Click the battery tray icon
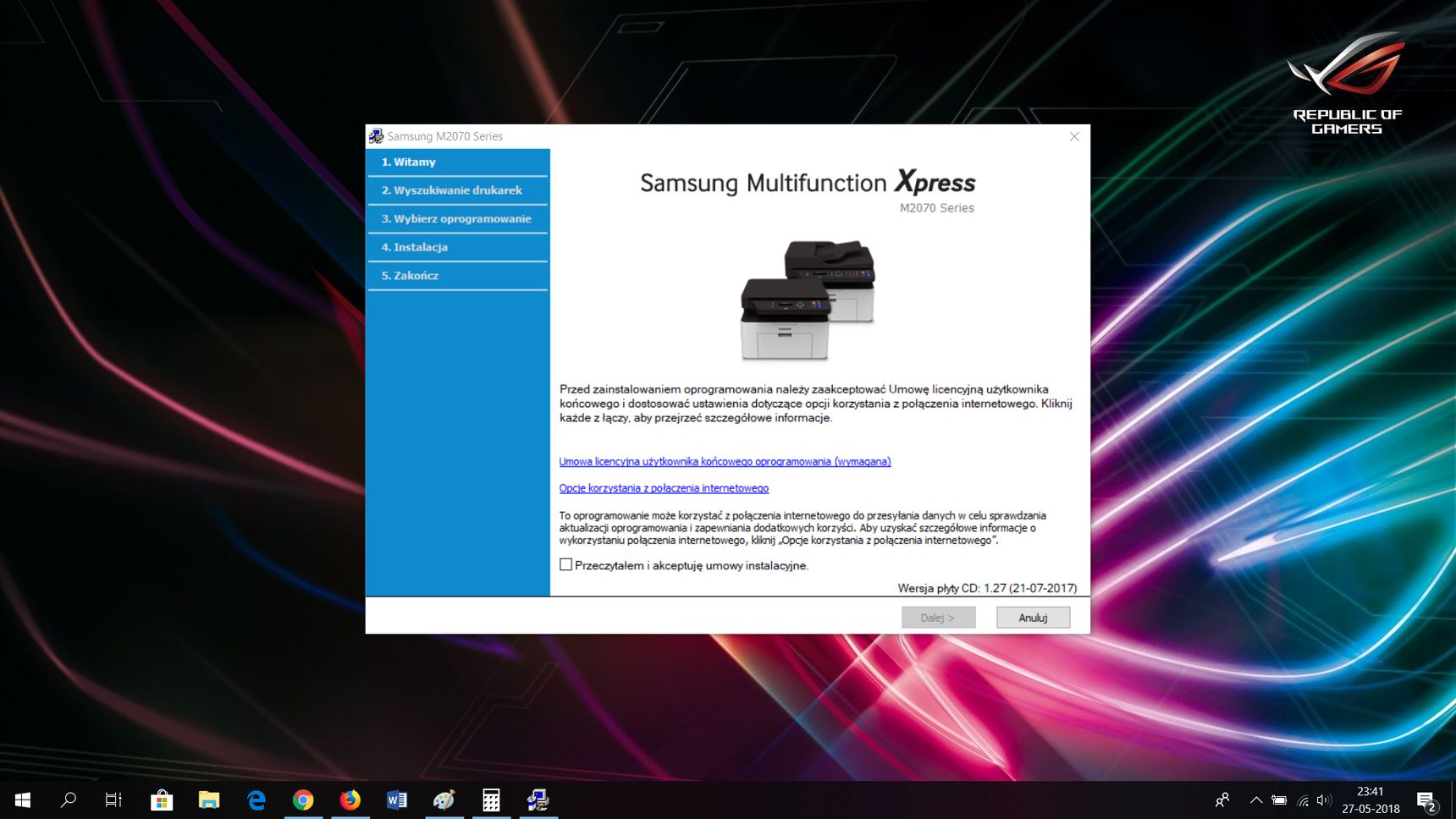 point(1279,800)
